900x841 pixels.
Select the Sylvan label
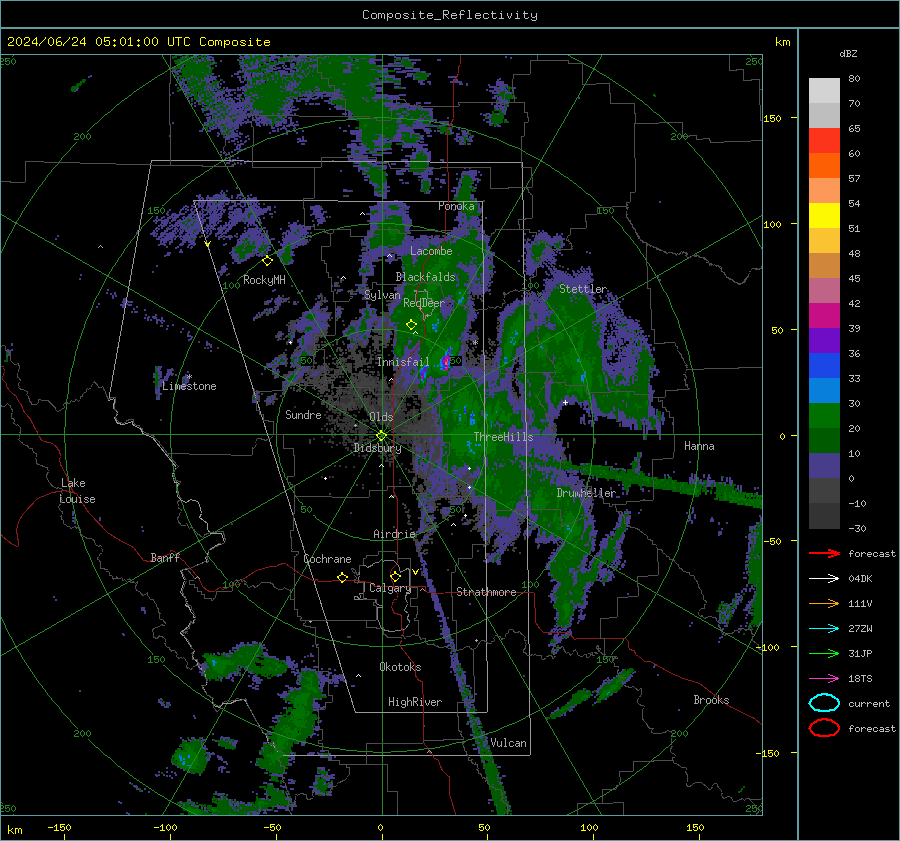pos(382,295)
